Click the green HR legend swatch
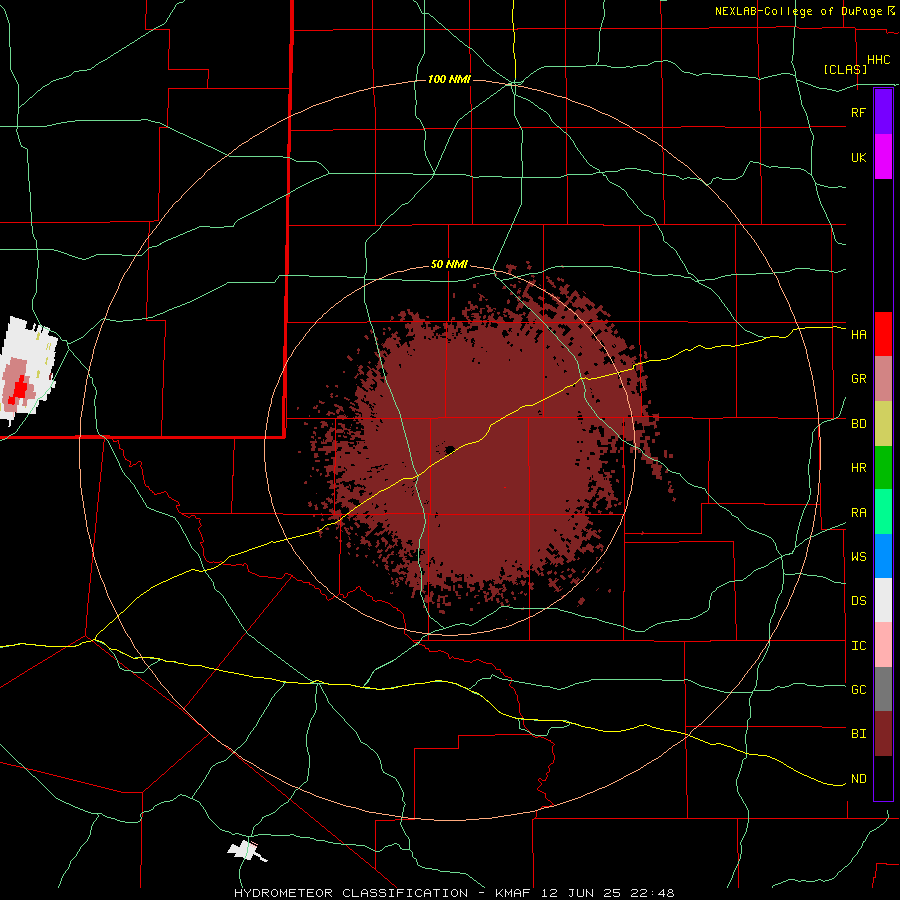Screen dimensions: 900x900 [x=883, y=468]
